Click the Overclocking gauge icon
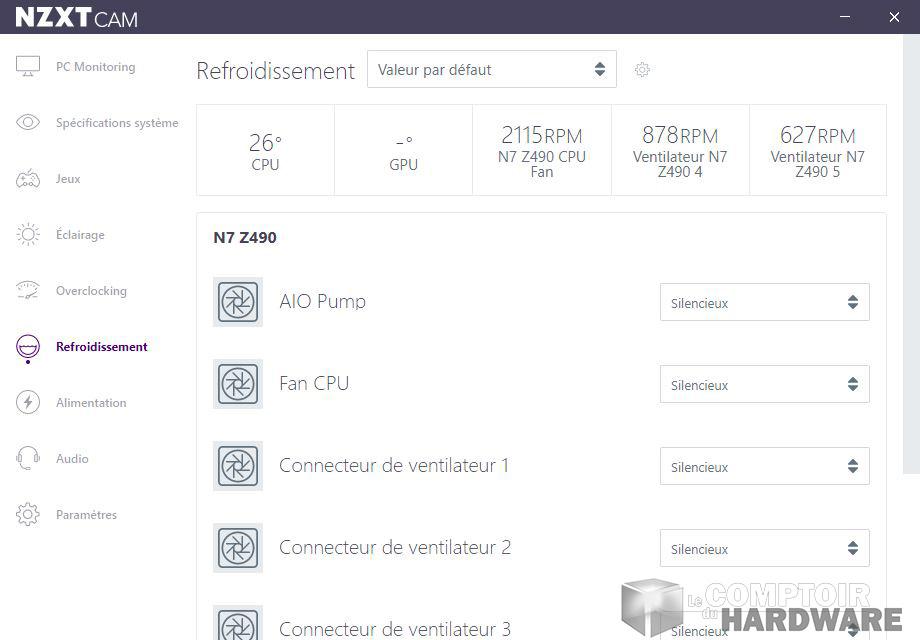Viewport: 920px width, 640px height. pos(28,291)
